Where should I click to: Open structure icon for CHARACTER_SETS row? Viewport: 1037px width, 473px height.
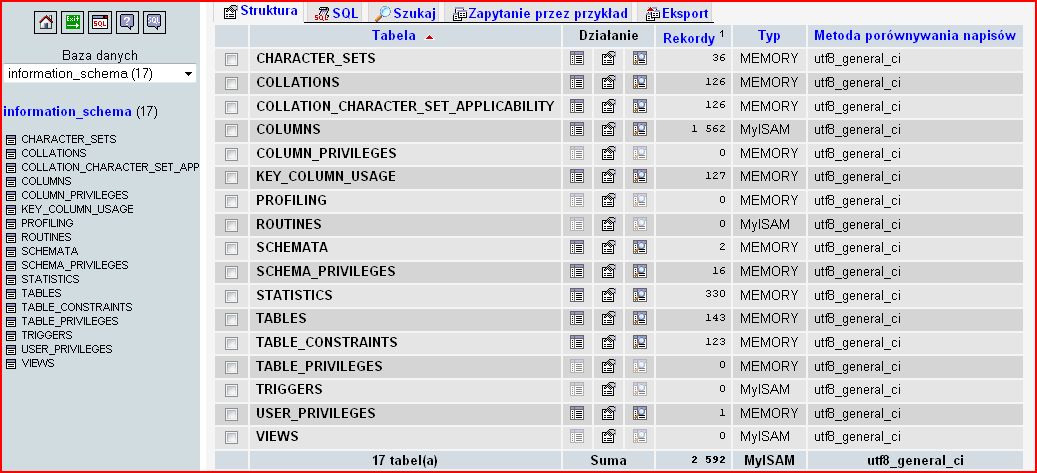coord(608,59)
